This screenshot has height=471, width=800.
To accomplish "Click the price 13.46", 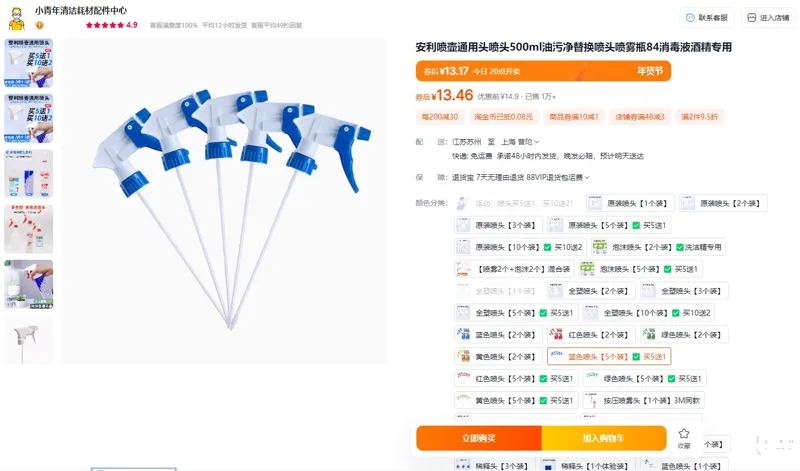I will click(452, 95).
